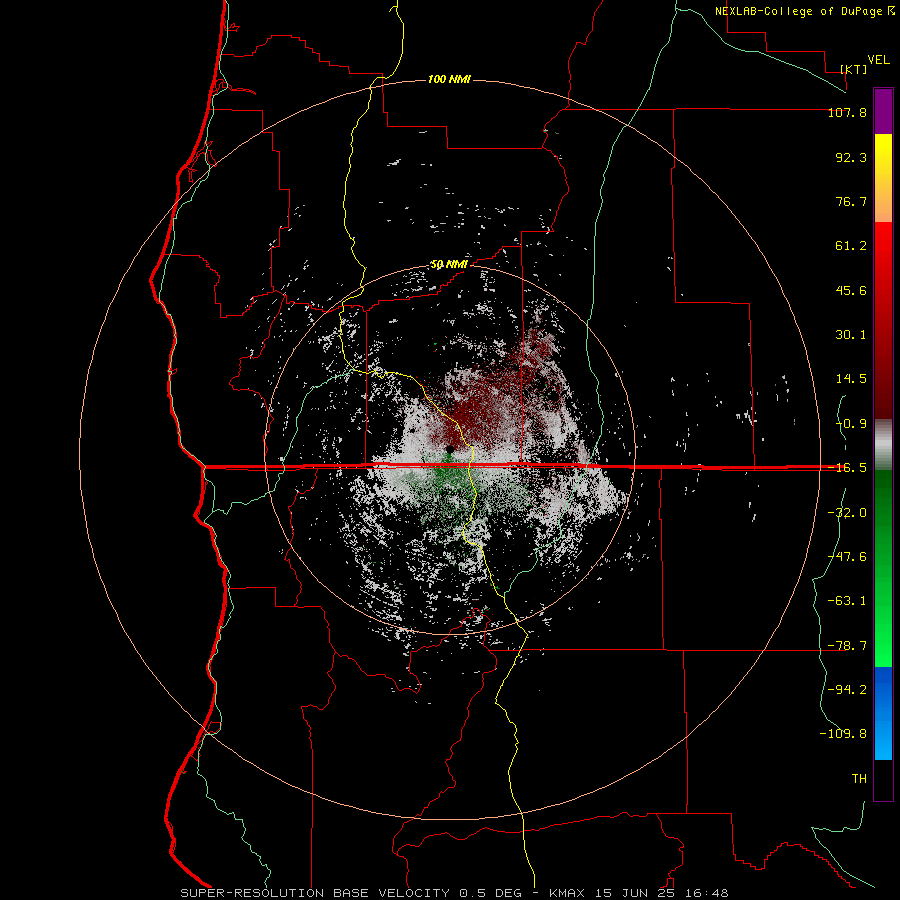
Task: Click the 92.3 velocity scale value
Action: [x=851, y=157]
